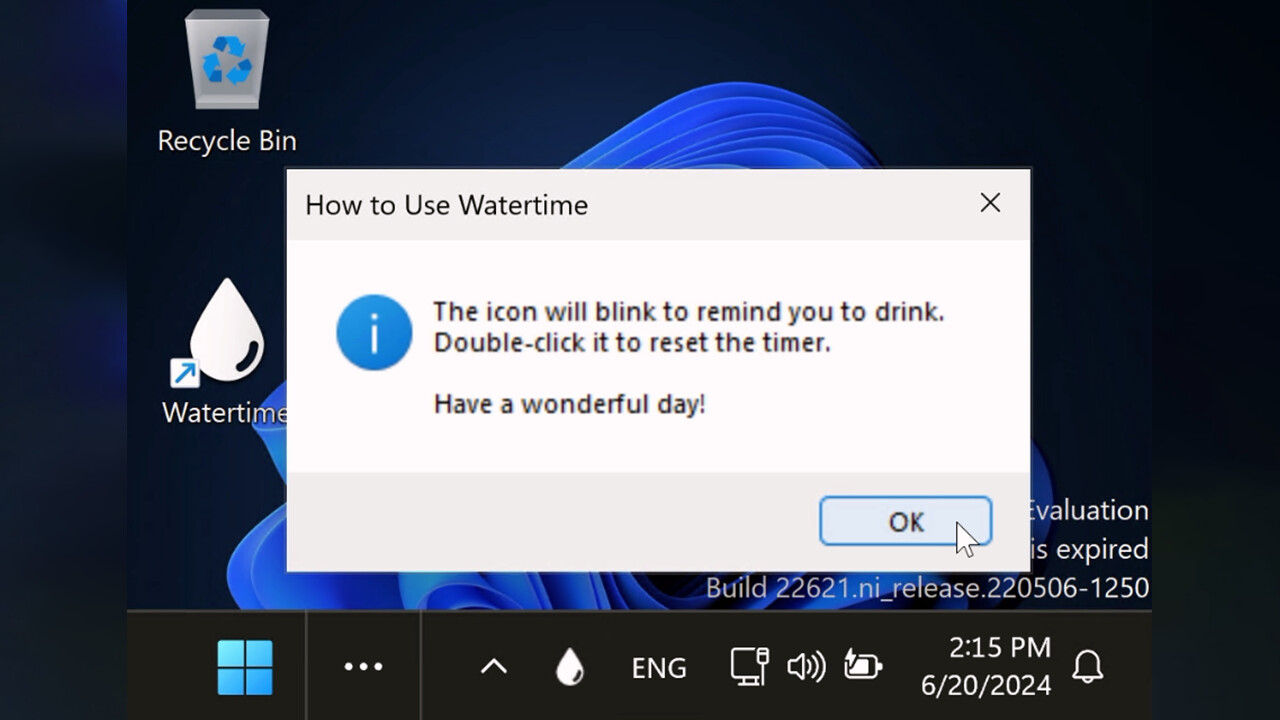Click the Build 22621 watermark text

pyautogui.click(x=927, y=589)
